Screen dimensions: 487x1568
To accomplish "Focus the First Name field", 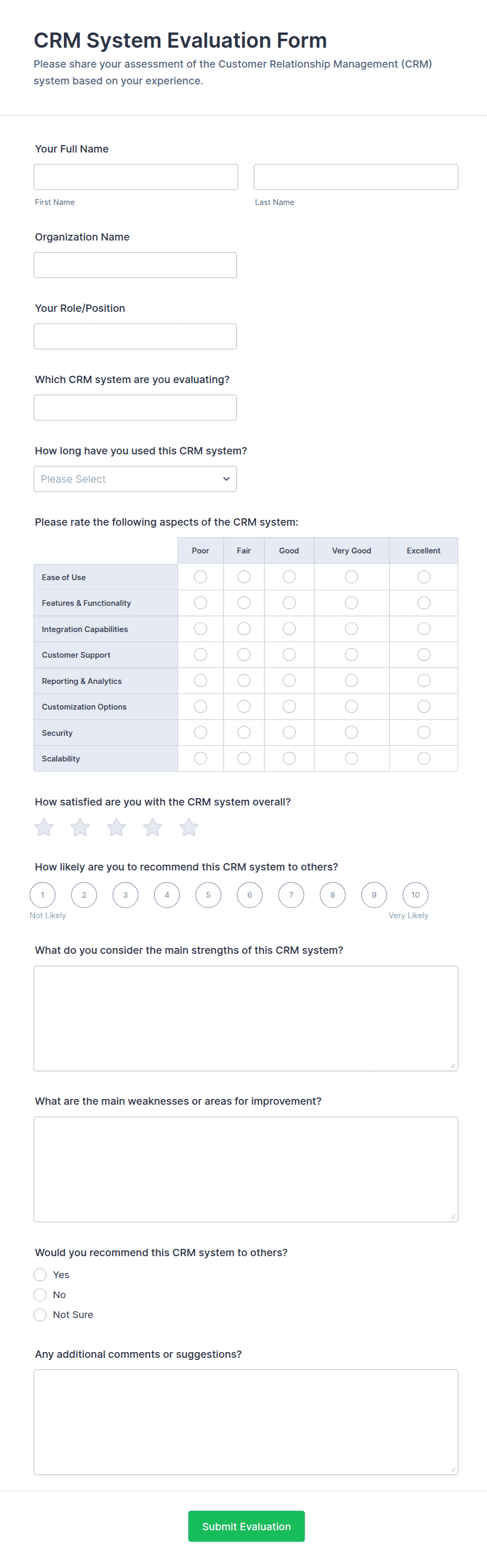I will [x=136, y=177].
